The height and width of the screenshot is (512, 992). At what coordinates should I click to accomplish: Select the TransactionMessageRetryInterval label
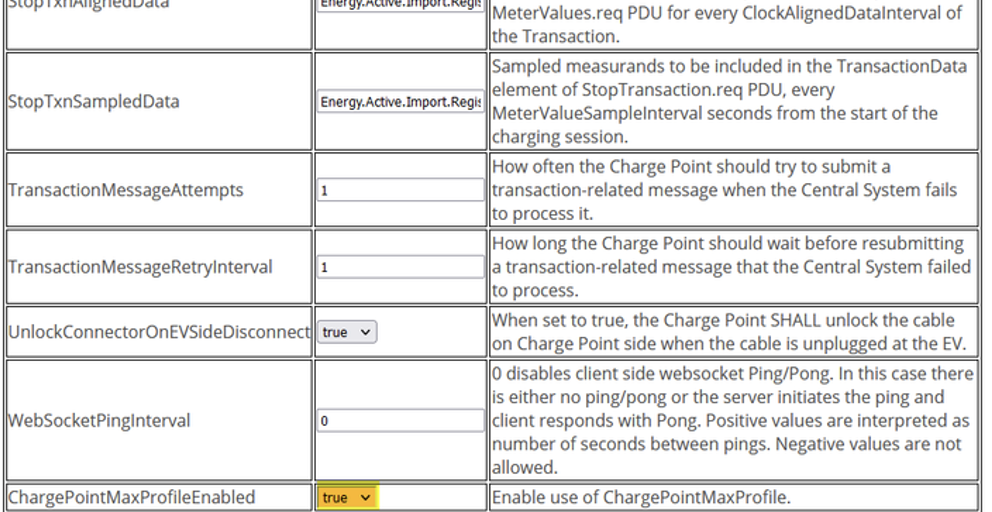140,267
